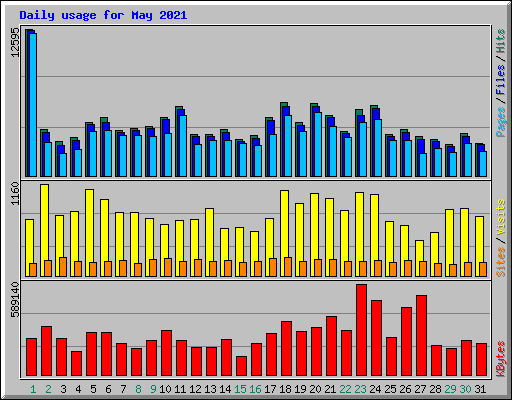Click day 4 on the x-axis
The width and height of the screenshot is (512, 400).
[78, 389]
